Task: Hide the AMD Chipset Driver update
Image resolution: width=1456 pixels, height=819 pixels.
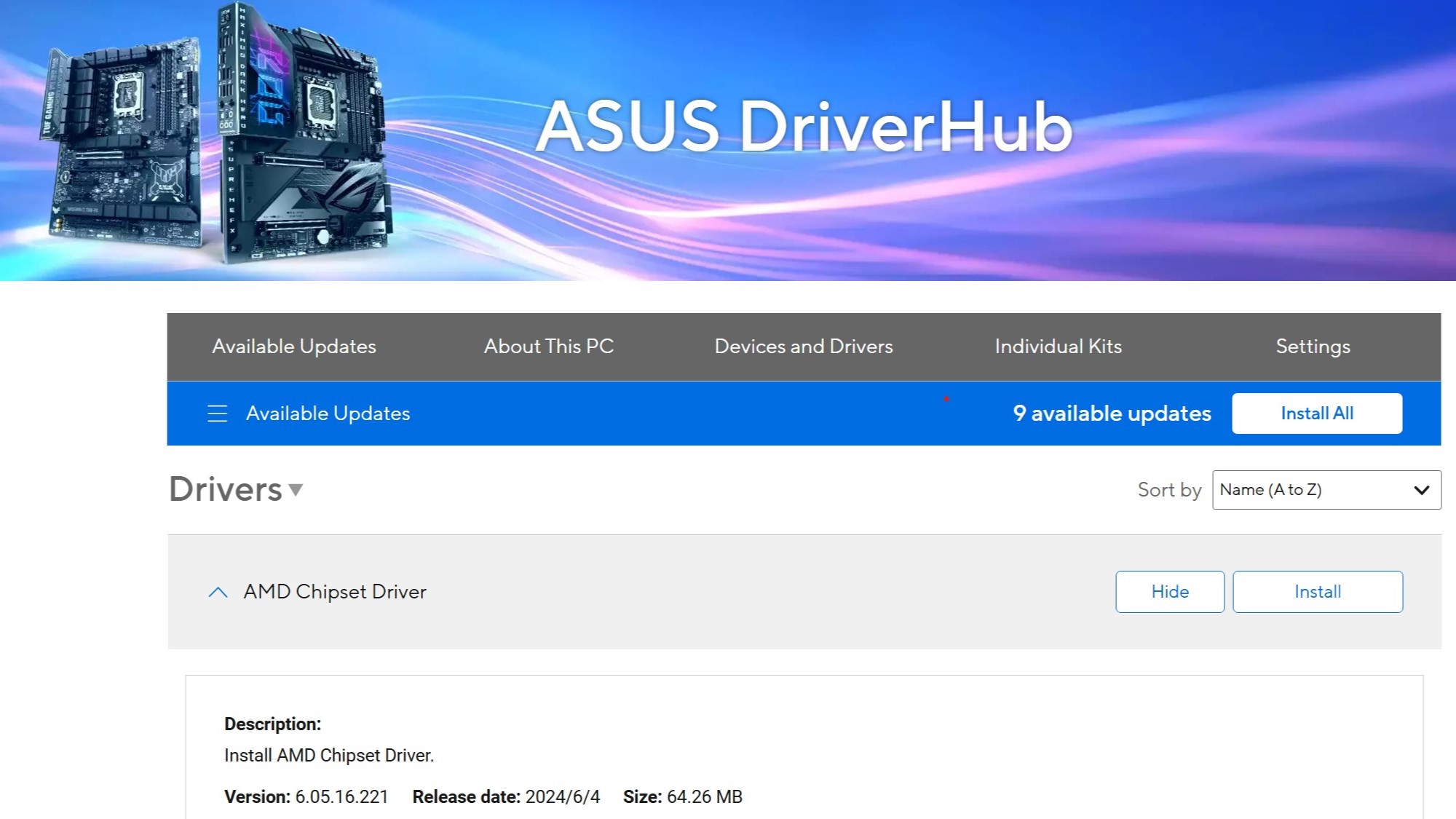Action: (1170, 592)
